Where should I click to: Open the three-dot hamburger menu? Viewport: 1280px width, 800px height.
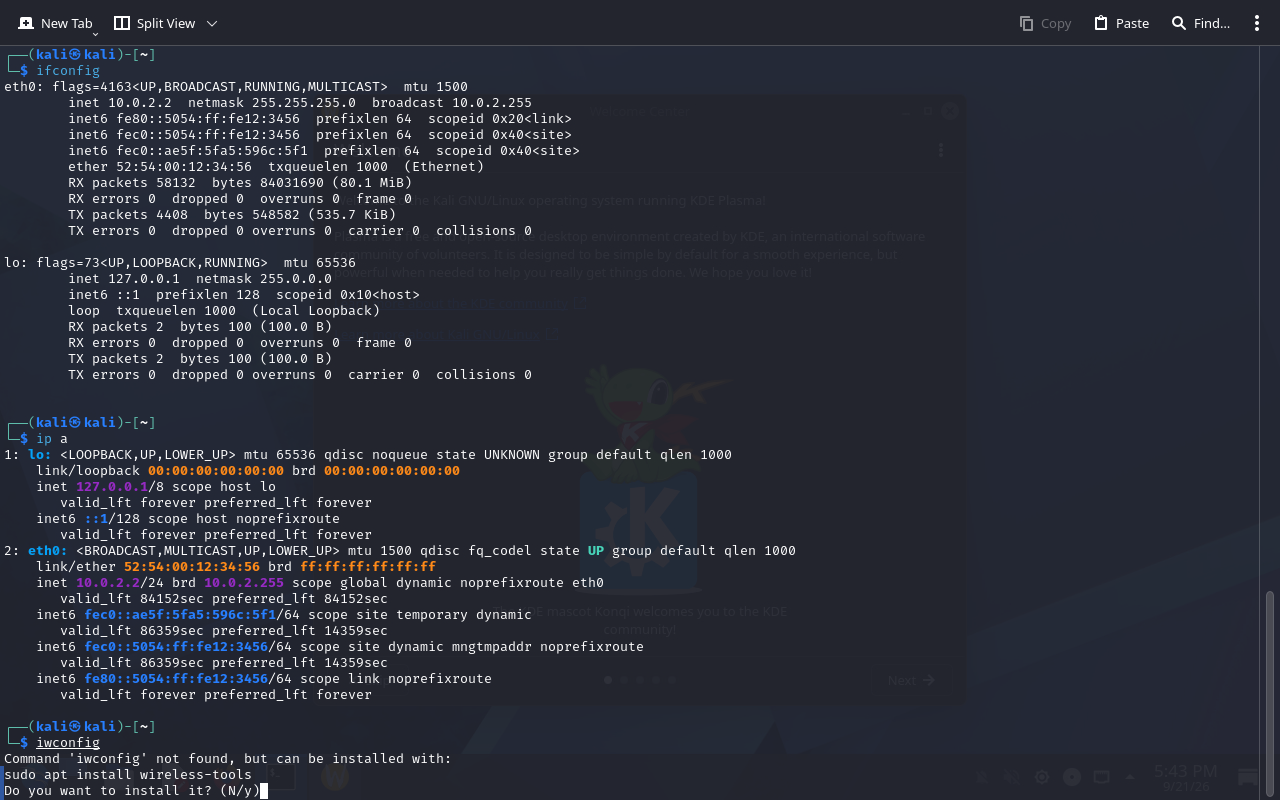coord(1257,23)
